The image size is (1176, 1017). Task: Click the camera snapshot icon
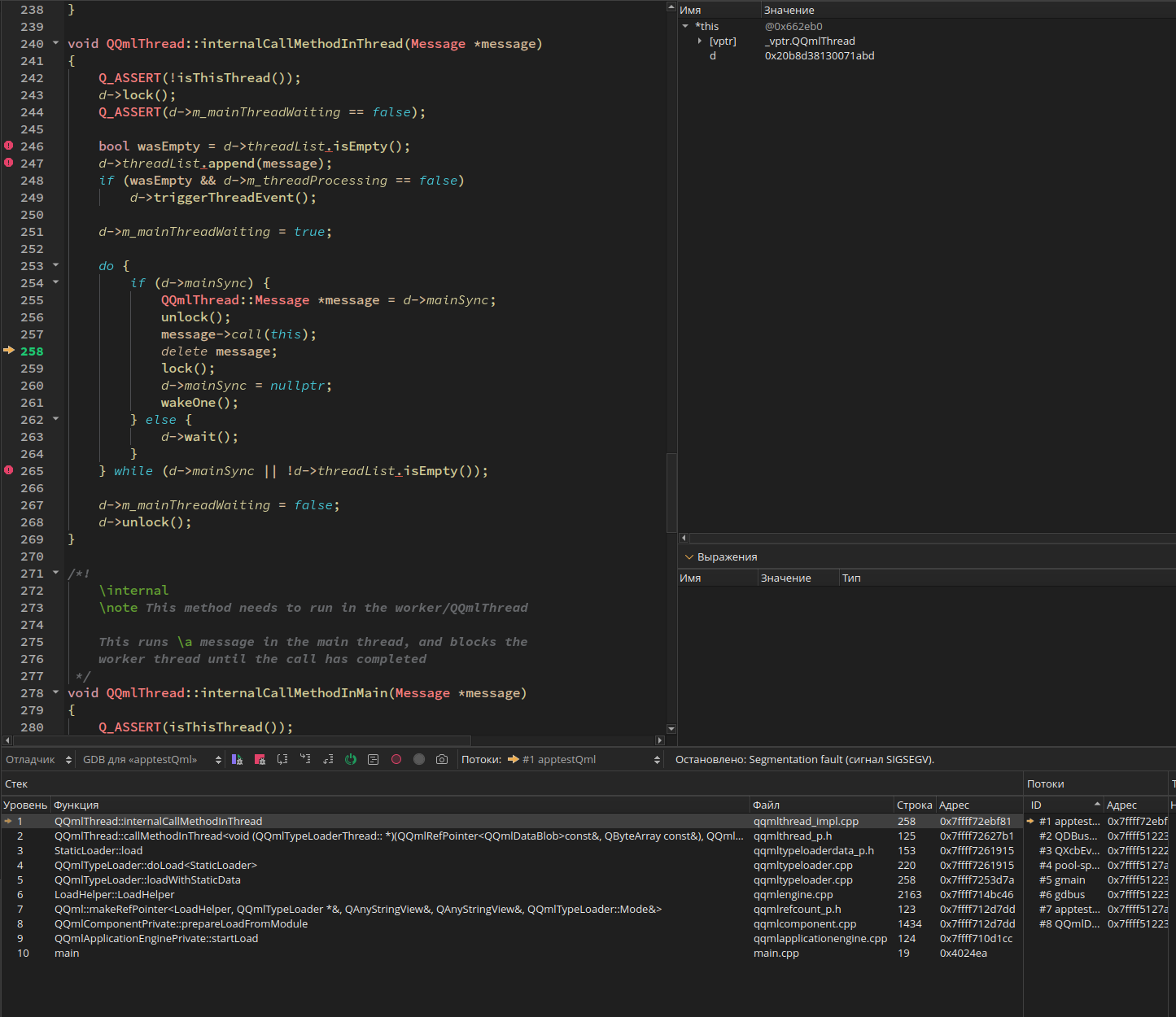pos(442,759)
